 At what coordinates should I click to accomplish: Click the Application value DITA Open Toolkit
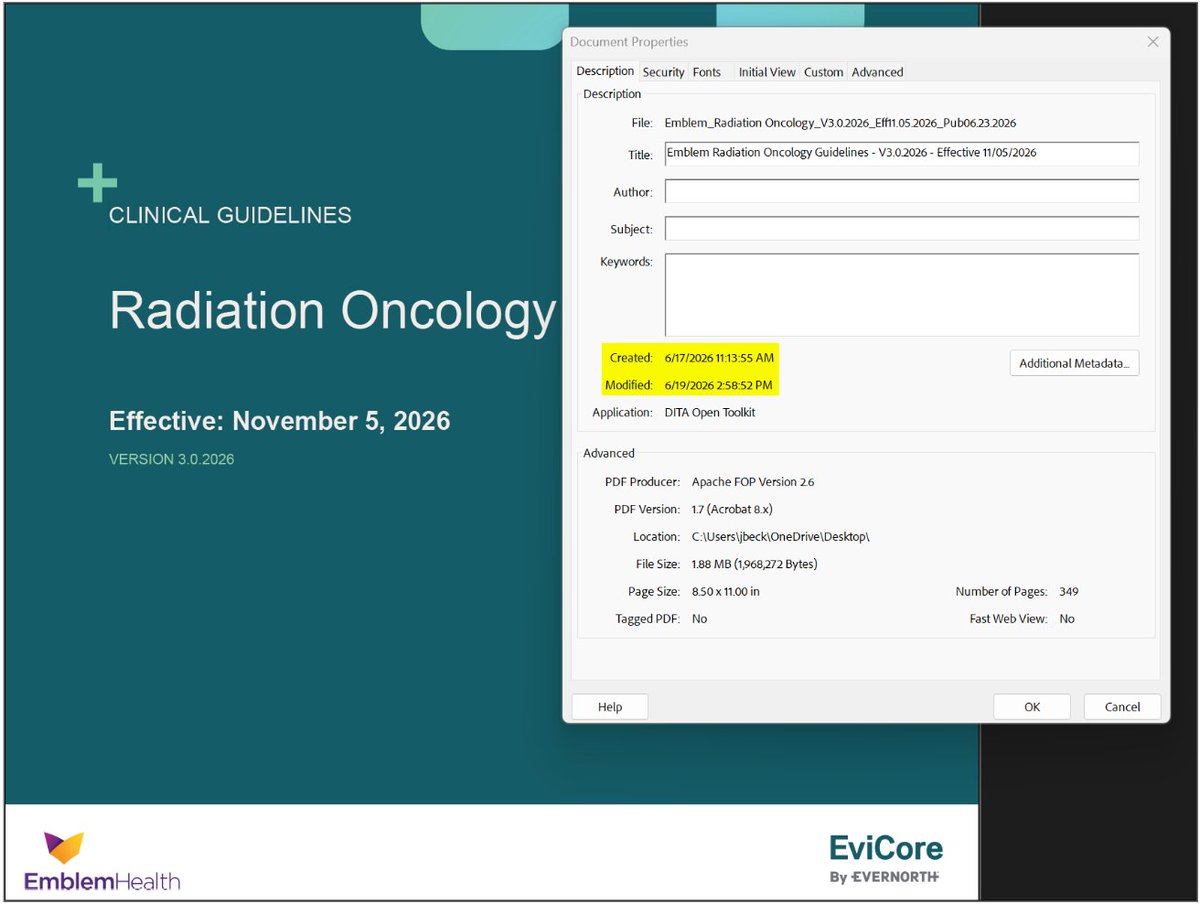point(710,412)
